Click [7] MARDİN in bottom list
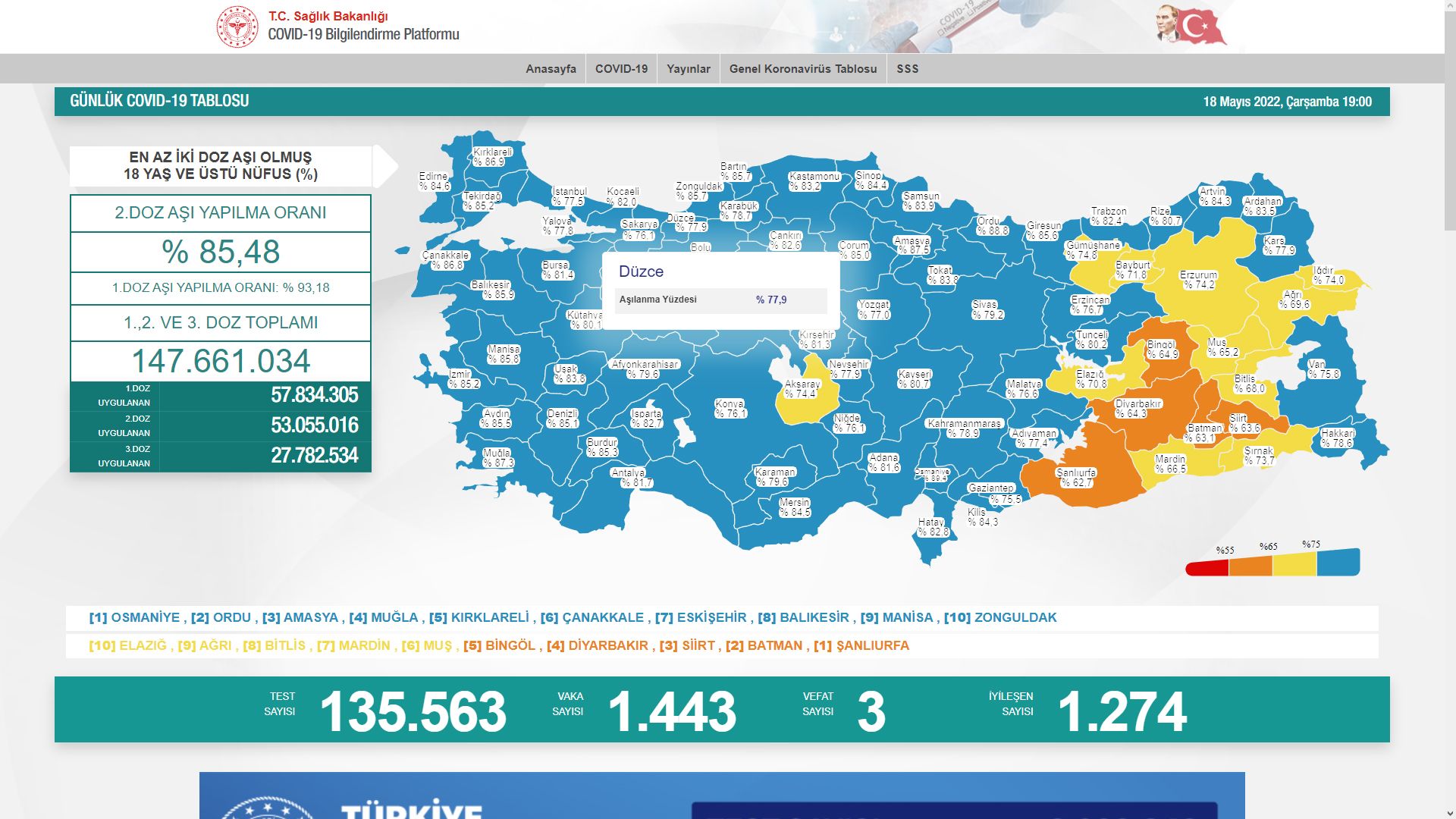 (x=353, y=646)
